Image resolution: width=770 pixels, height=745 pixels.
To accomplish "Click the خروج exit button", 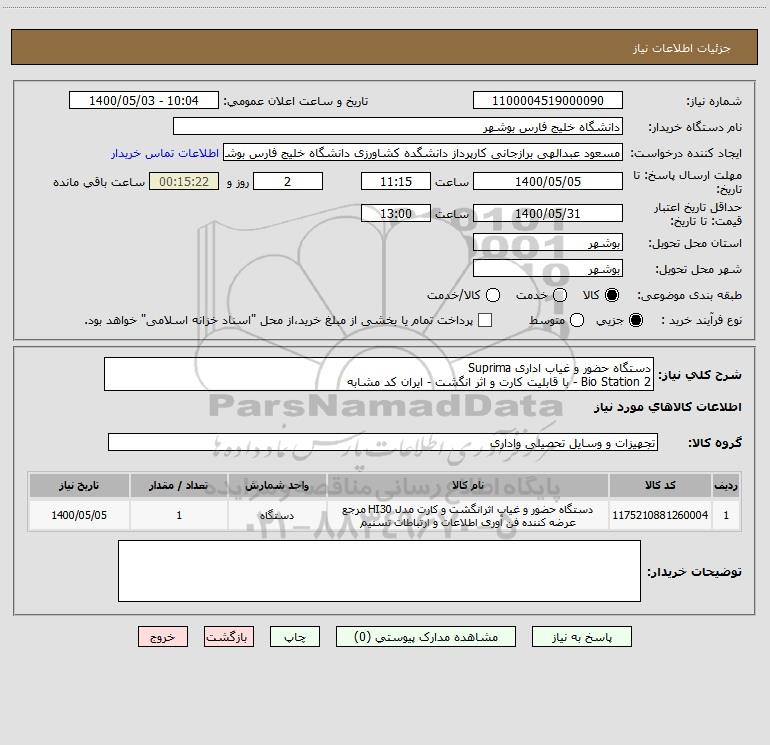I will coord(163,637).
